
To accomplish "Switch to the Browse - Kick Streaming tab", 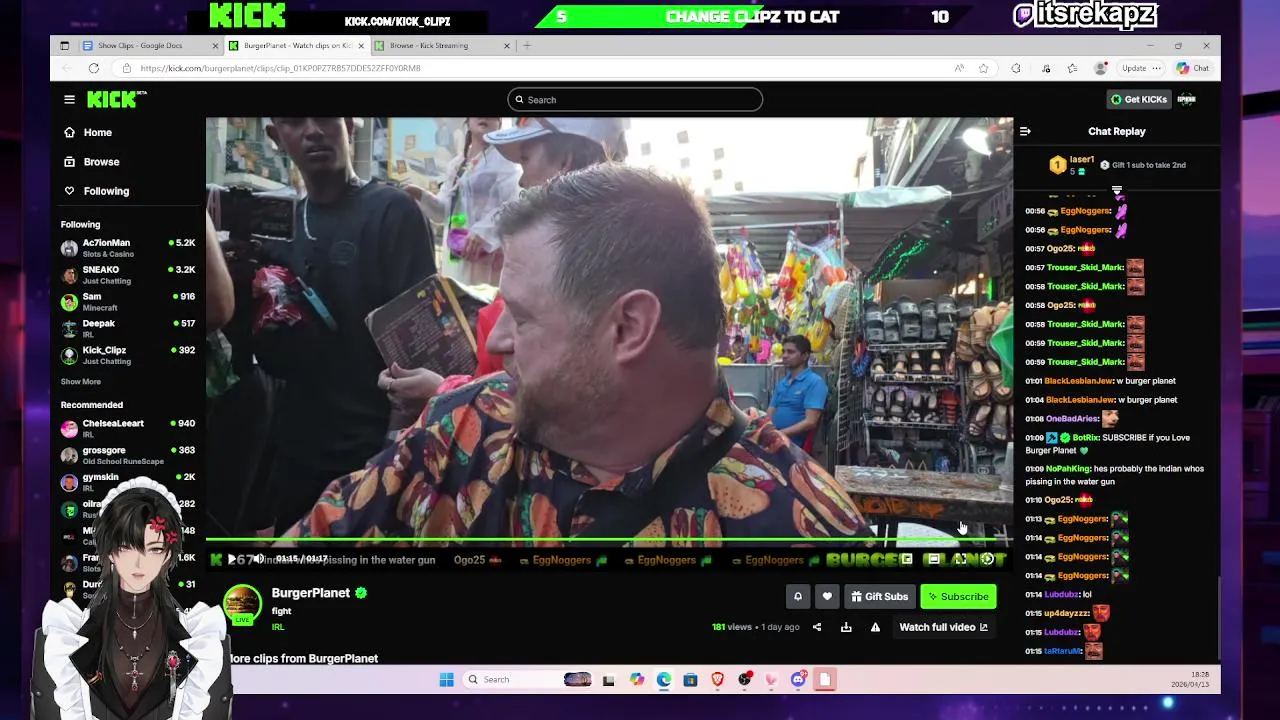I will 440,45.
